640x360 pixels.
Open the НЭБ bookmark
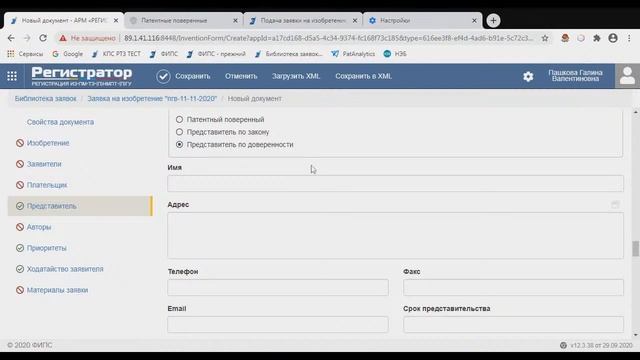[x=395, y=54]
